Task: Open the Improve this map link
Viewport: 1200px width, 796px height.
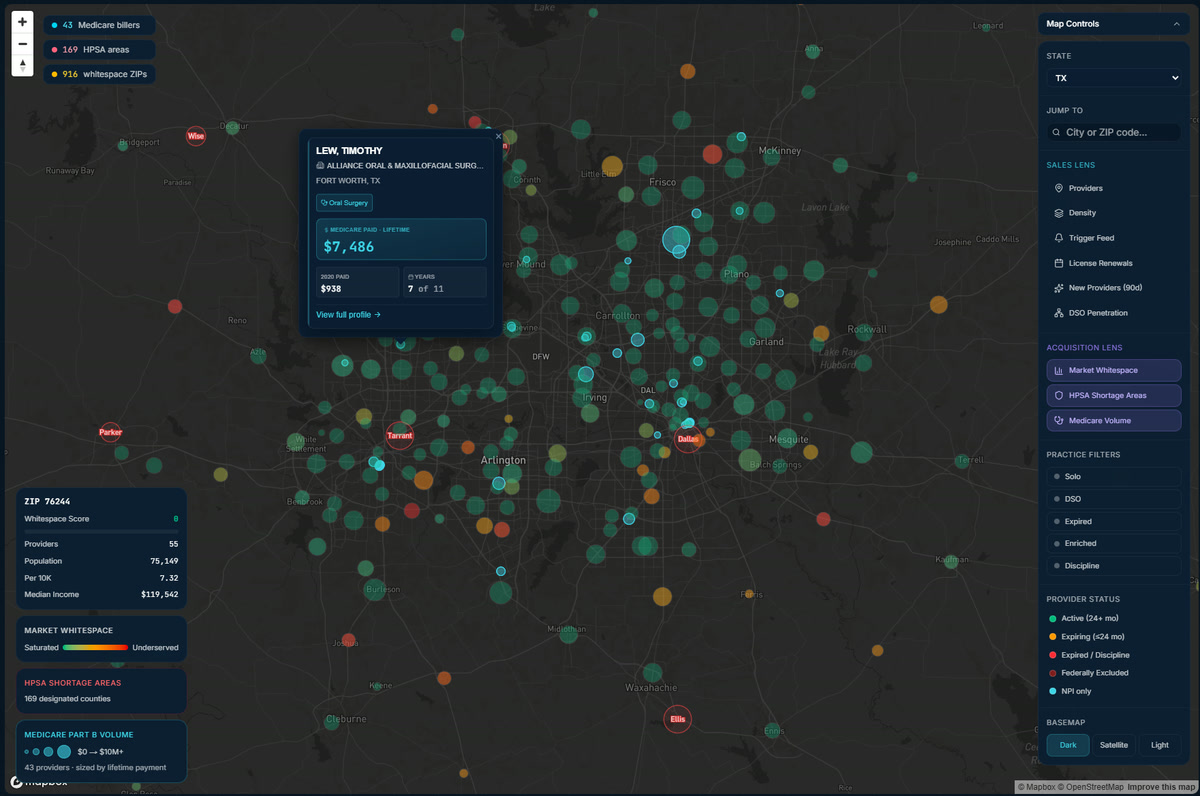Action: 1161,787
